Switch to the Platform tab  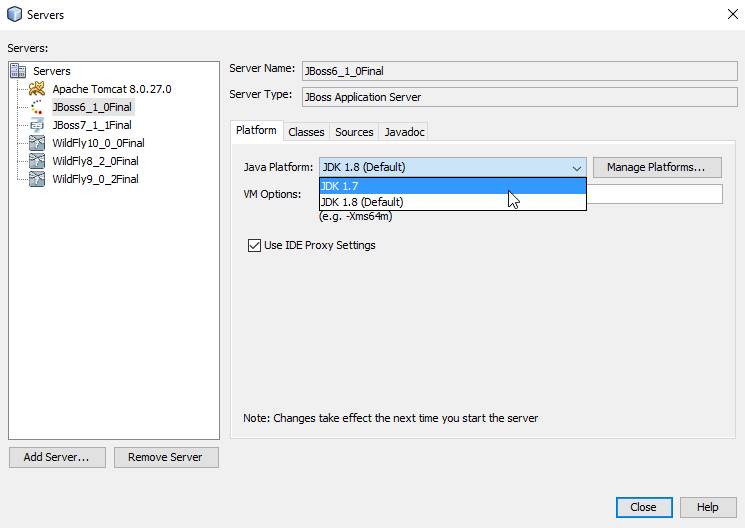256,130
